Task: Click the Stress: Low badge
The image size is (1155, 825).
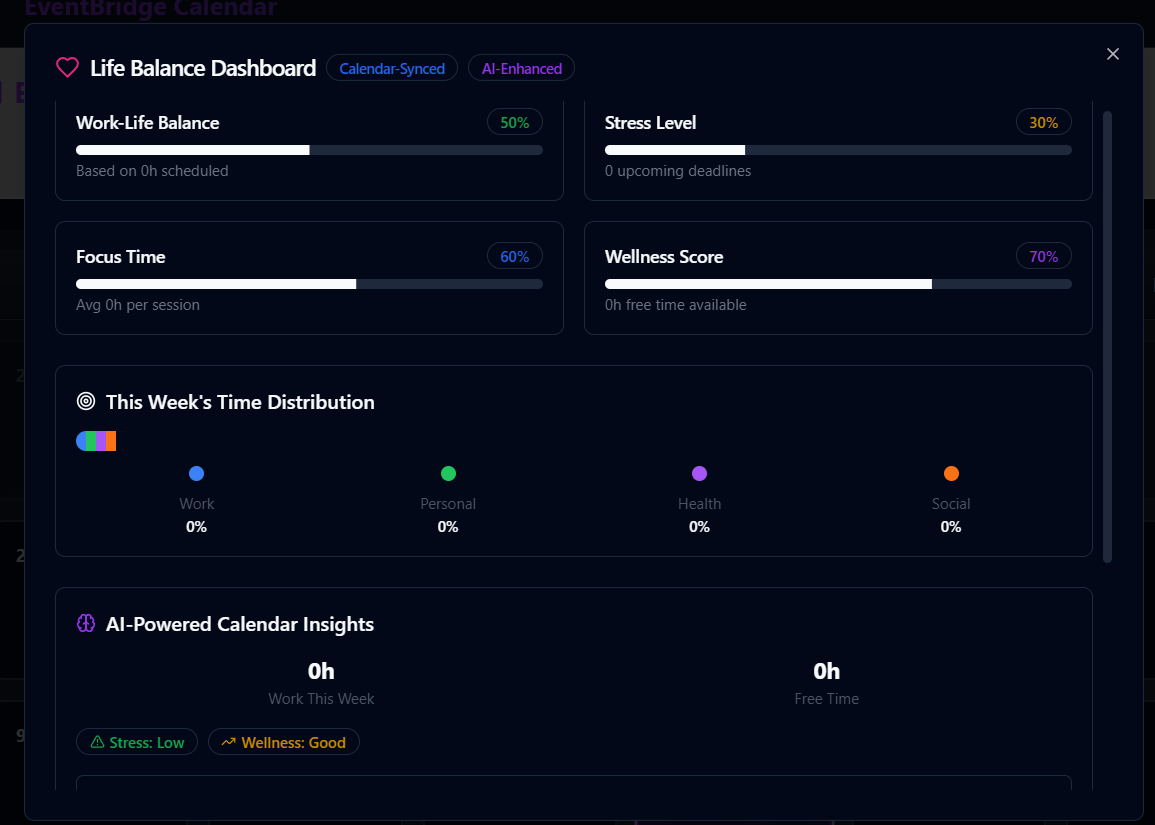Action: pyautogui.click(x=137, y=742)
